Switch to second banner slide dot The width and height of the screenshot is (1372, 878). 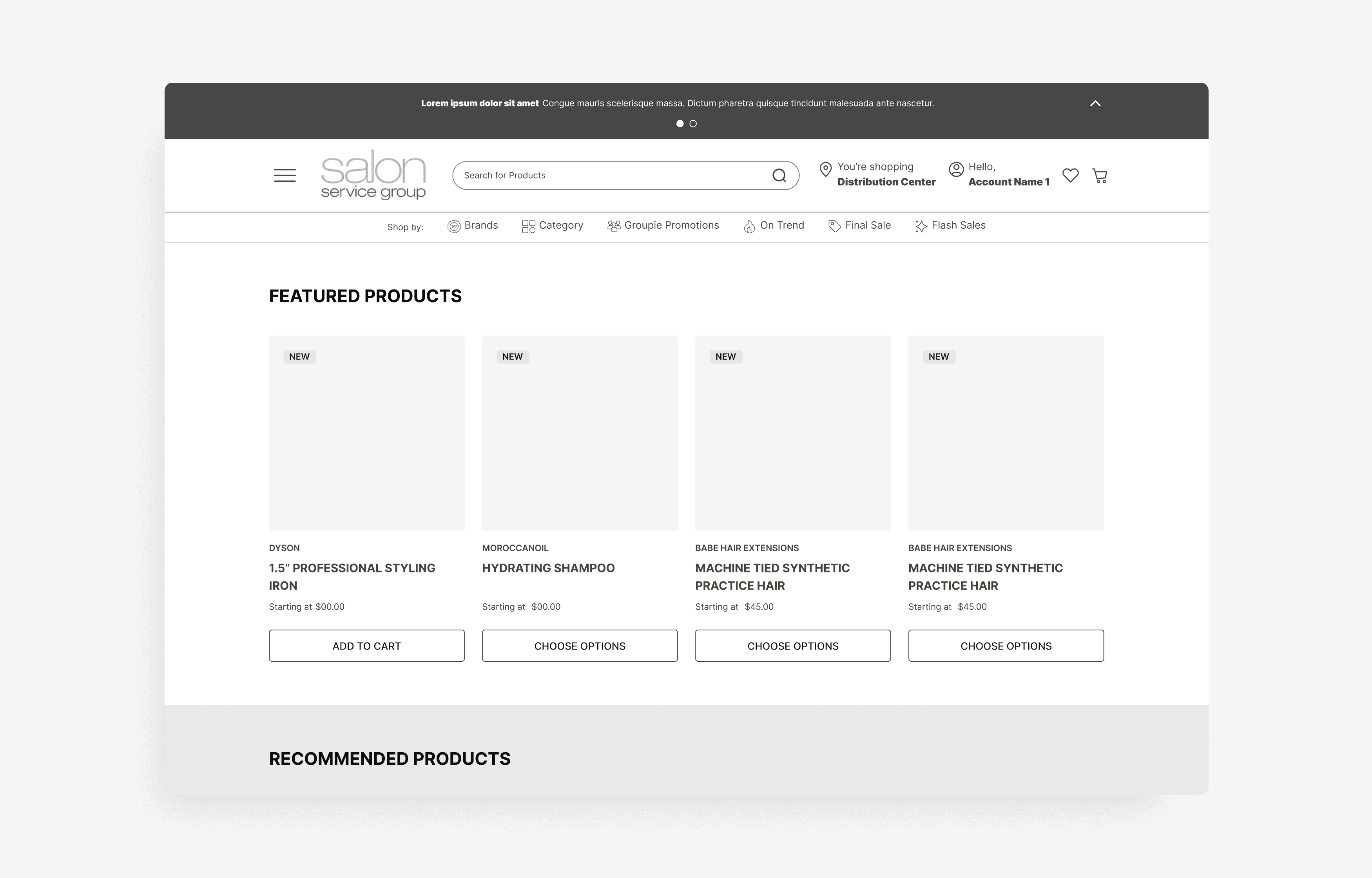[x=693, y=124]
